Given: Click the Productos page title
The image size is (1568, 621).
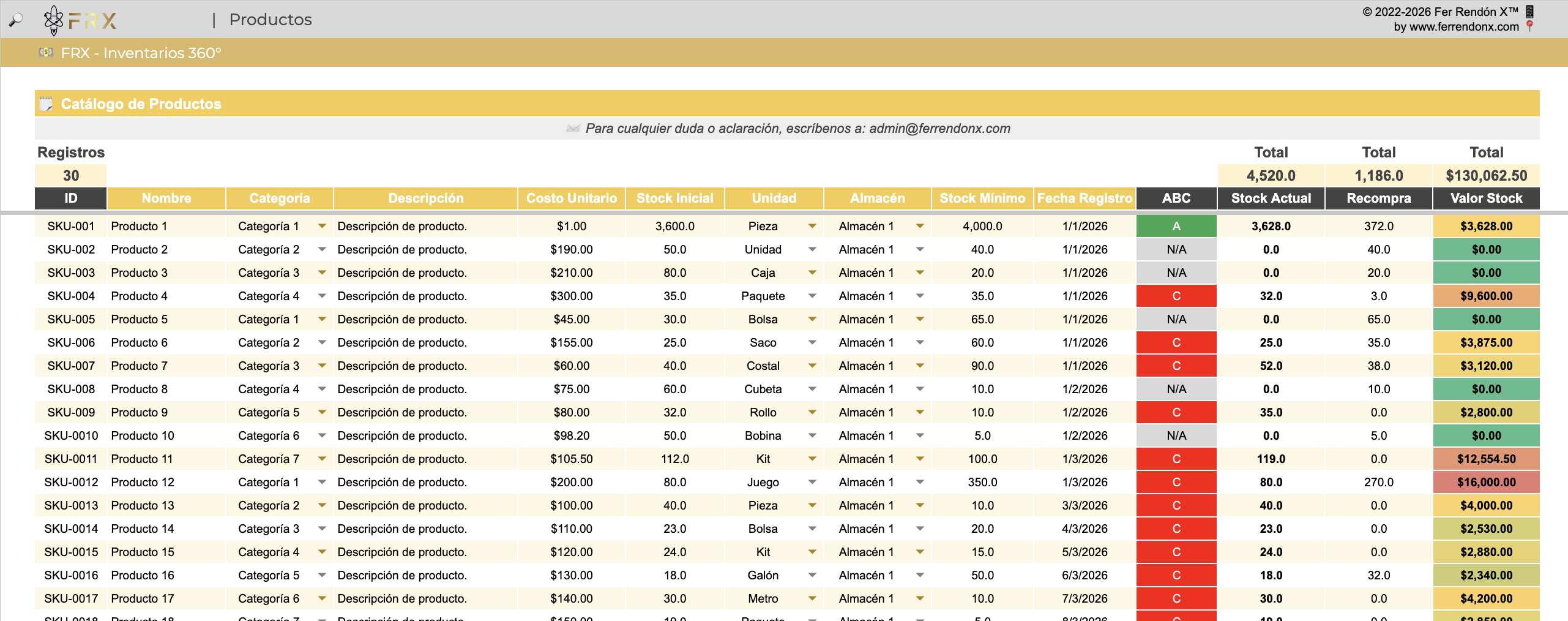Looking at the screenshot, I should [271, 20].
